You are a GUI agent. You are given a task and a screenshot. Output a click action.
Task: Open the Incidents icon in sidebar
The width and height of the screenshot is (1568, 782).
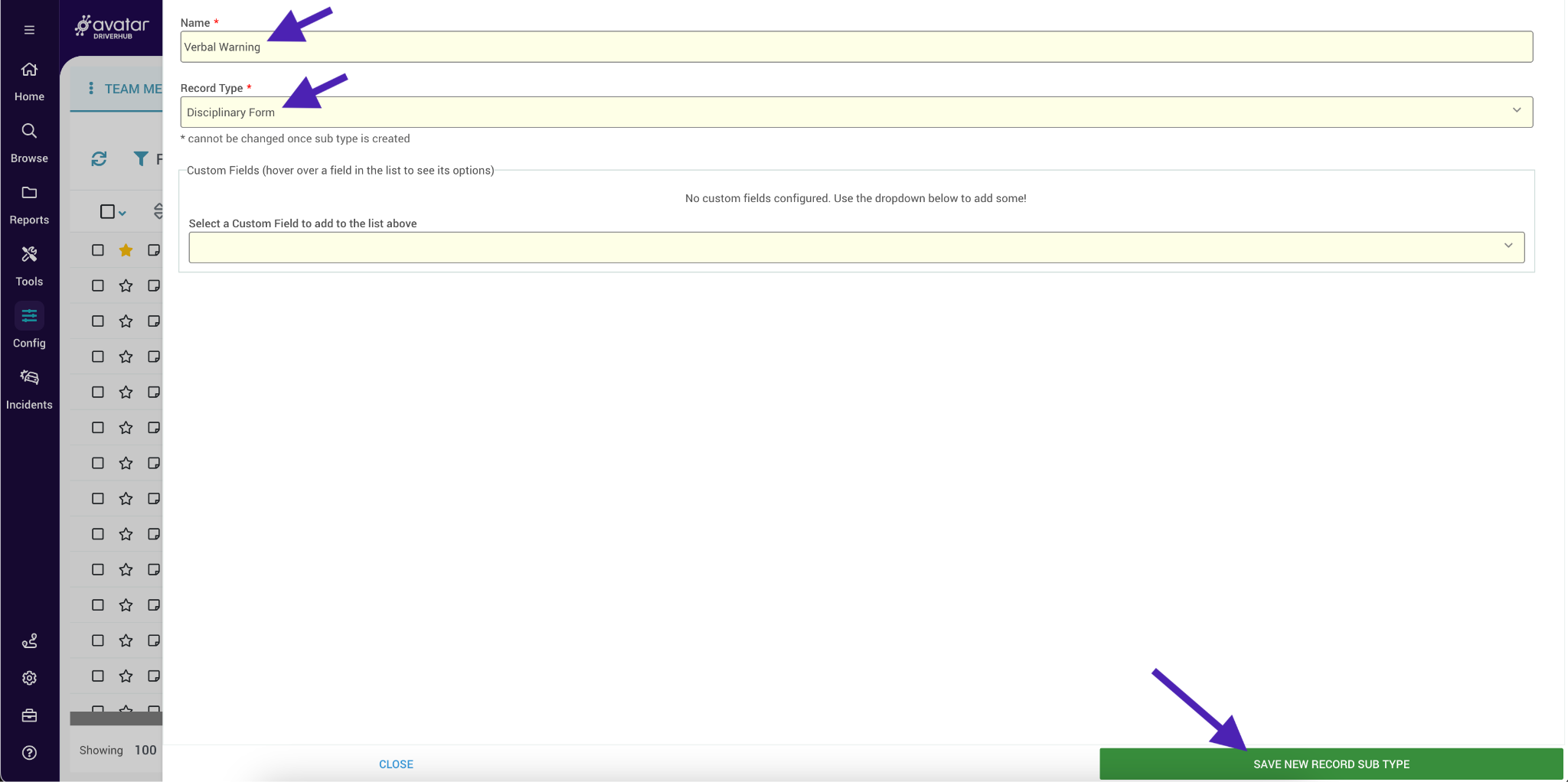pyautogui.click(x=29, y=377)
